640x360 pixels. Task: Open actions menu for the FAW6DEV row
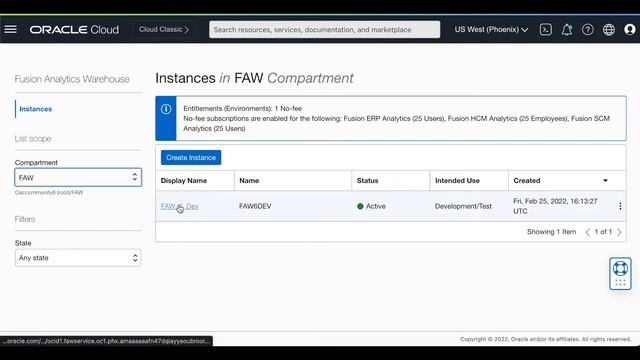(620, 206)
